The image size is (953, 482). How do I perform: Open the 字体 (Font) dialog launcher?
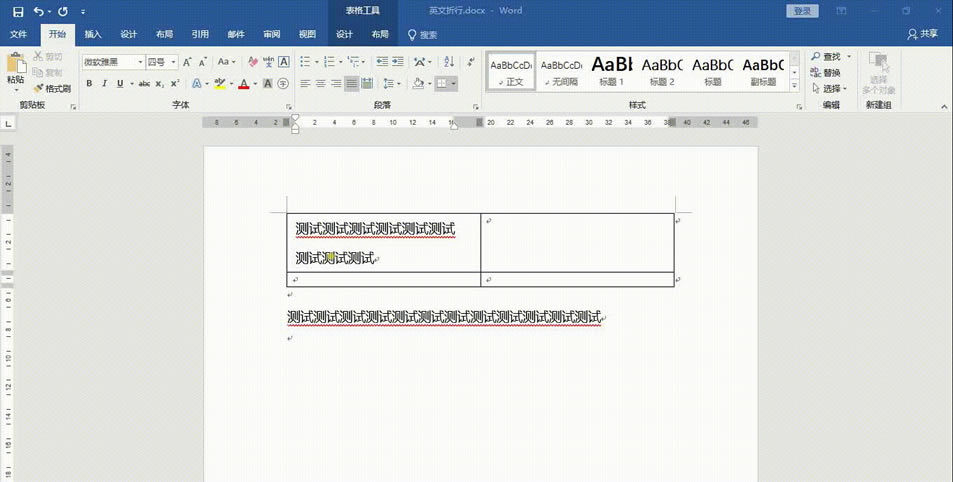pos(289,107)
